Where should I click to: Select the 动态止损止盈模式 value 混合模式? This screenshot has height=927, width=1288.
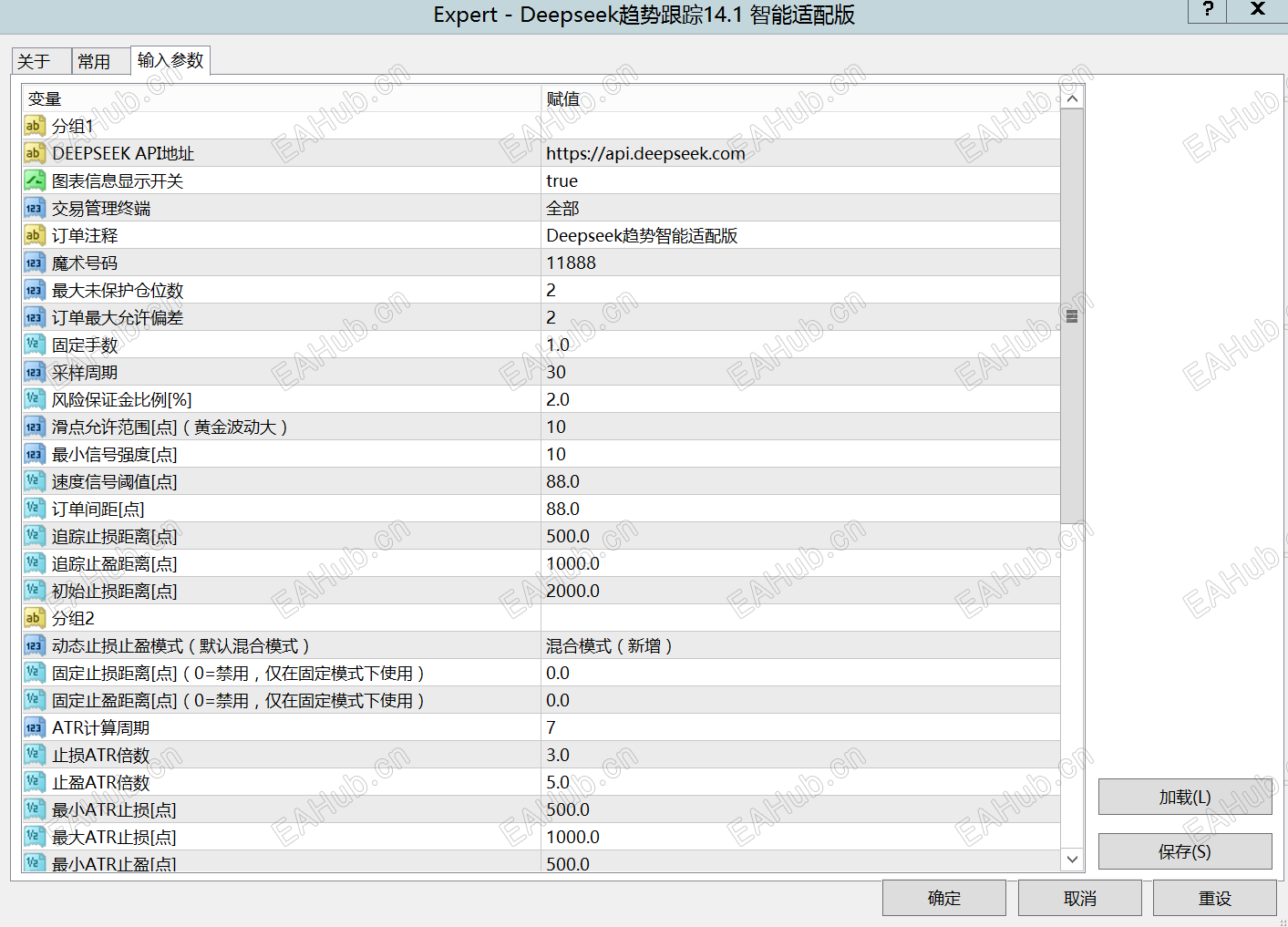[x=800, y=645]
